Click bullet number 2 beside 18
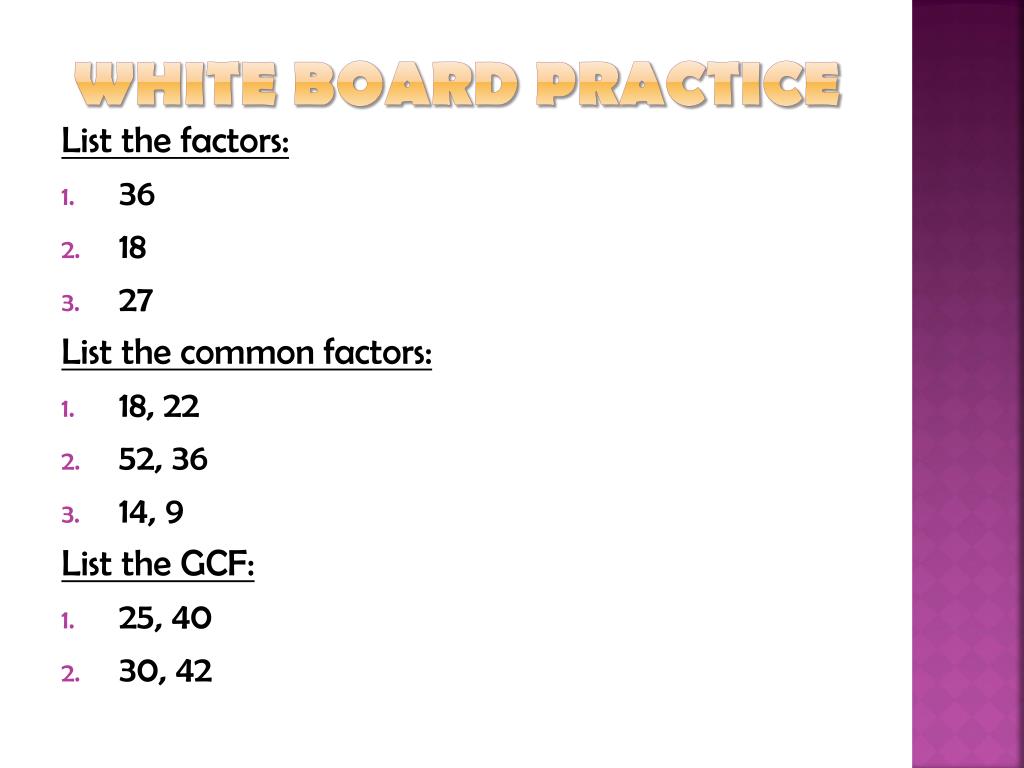Image resolution: width=1024 pixels, height=768 pixels. (70, 251)
